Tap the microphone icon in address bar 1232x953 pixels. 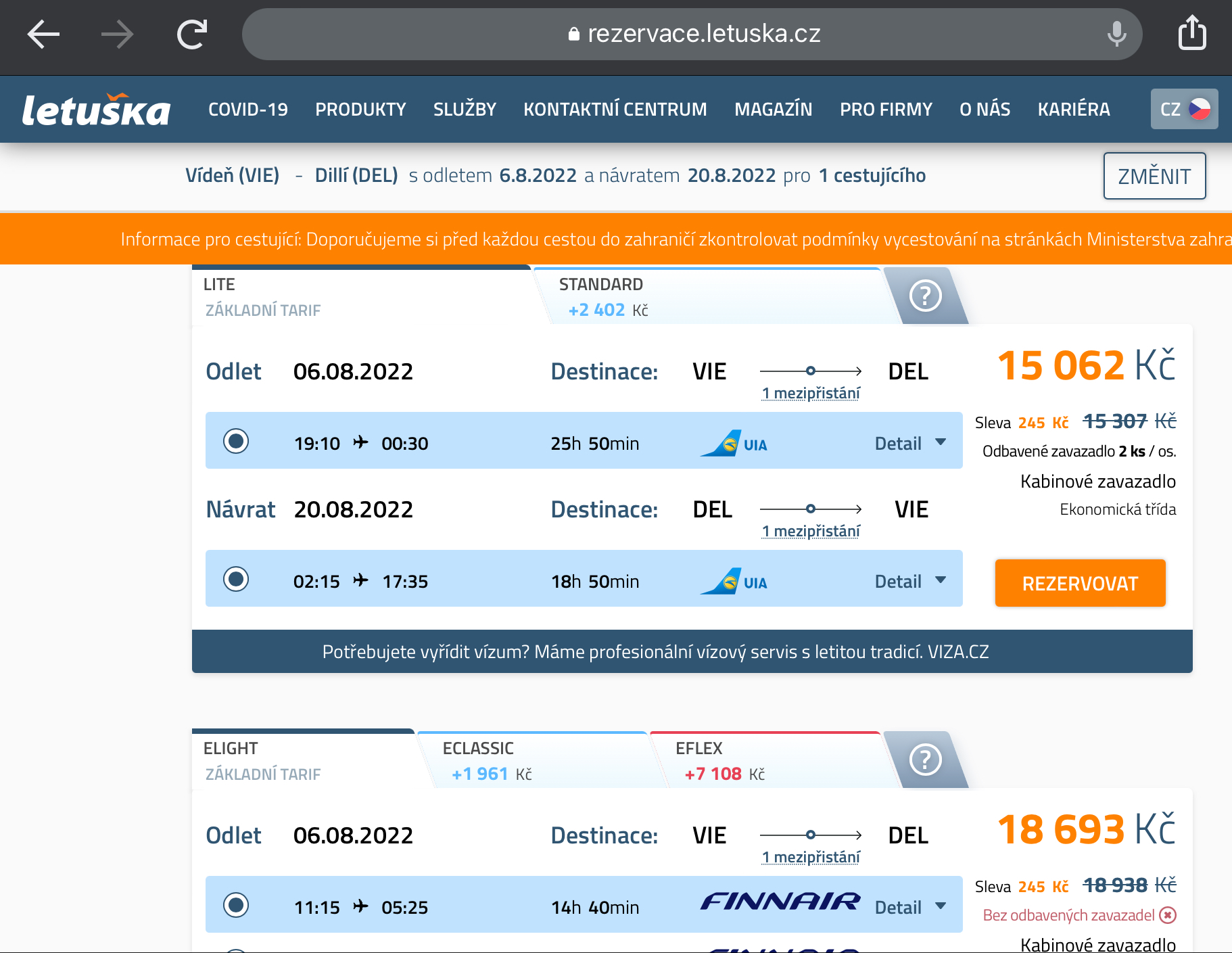(x=1117, y=33)
